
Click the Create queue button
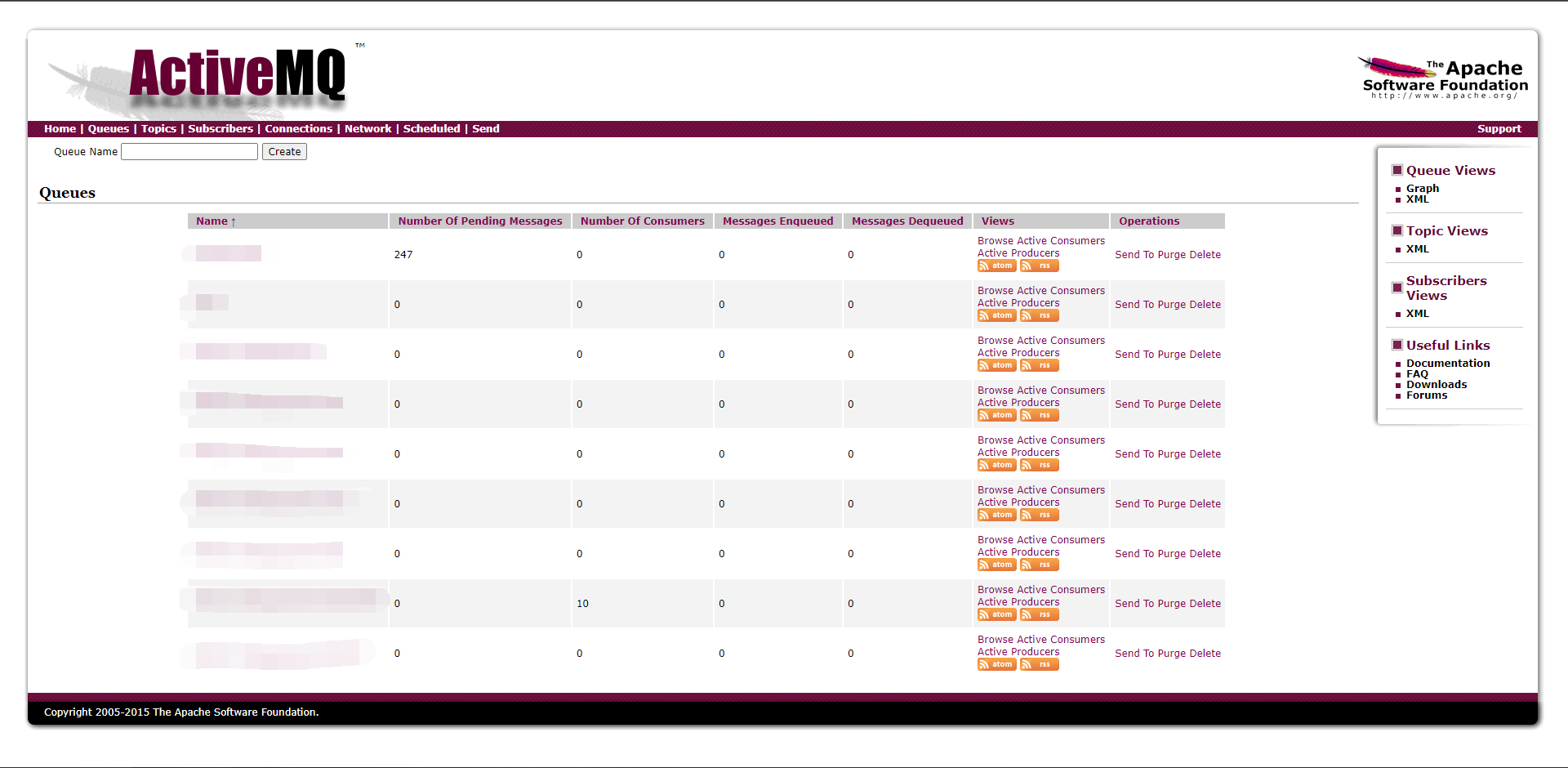(x=284, y=152)
